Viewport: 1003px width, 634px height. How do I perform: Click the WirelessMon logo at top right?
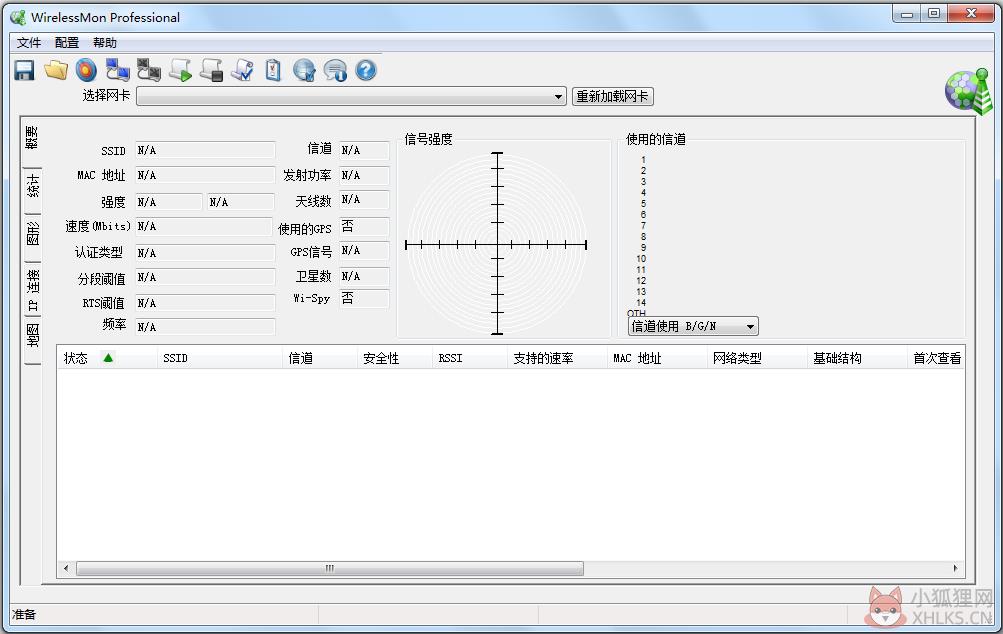(x=968, y=91)
